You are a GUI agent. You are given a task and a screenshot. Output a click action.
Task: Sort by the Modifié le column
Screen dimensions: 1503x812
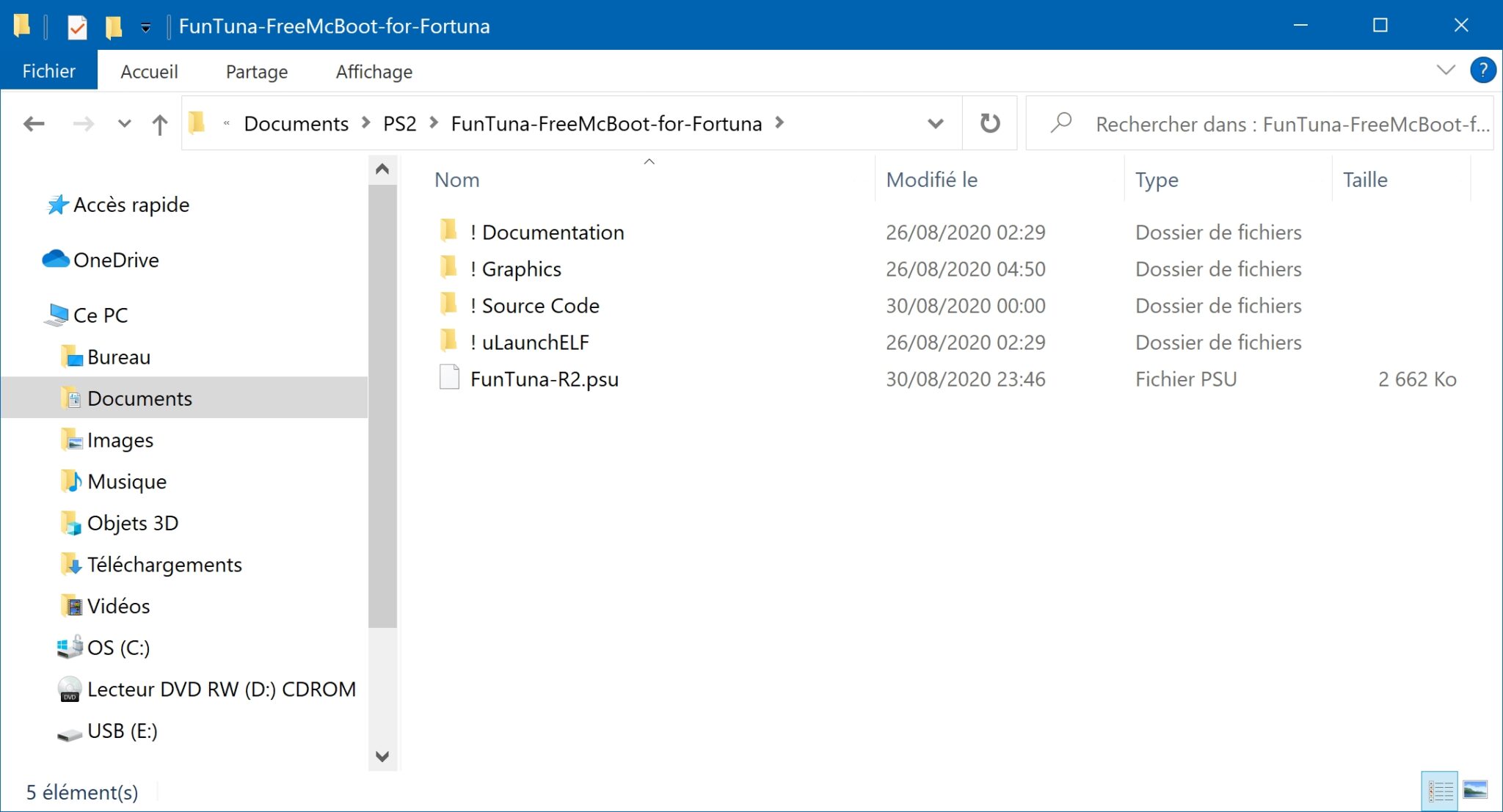pos(931,180)
